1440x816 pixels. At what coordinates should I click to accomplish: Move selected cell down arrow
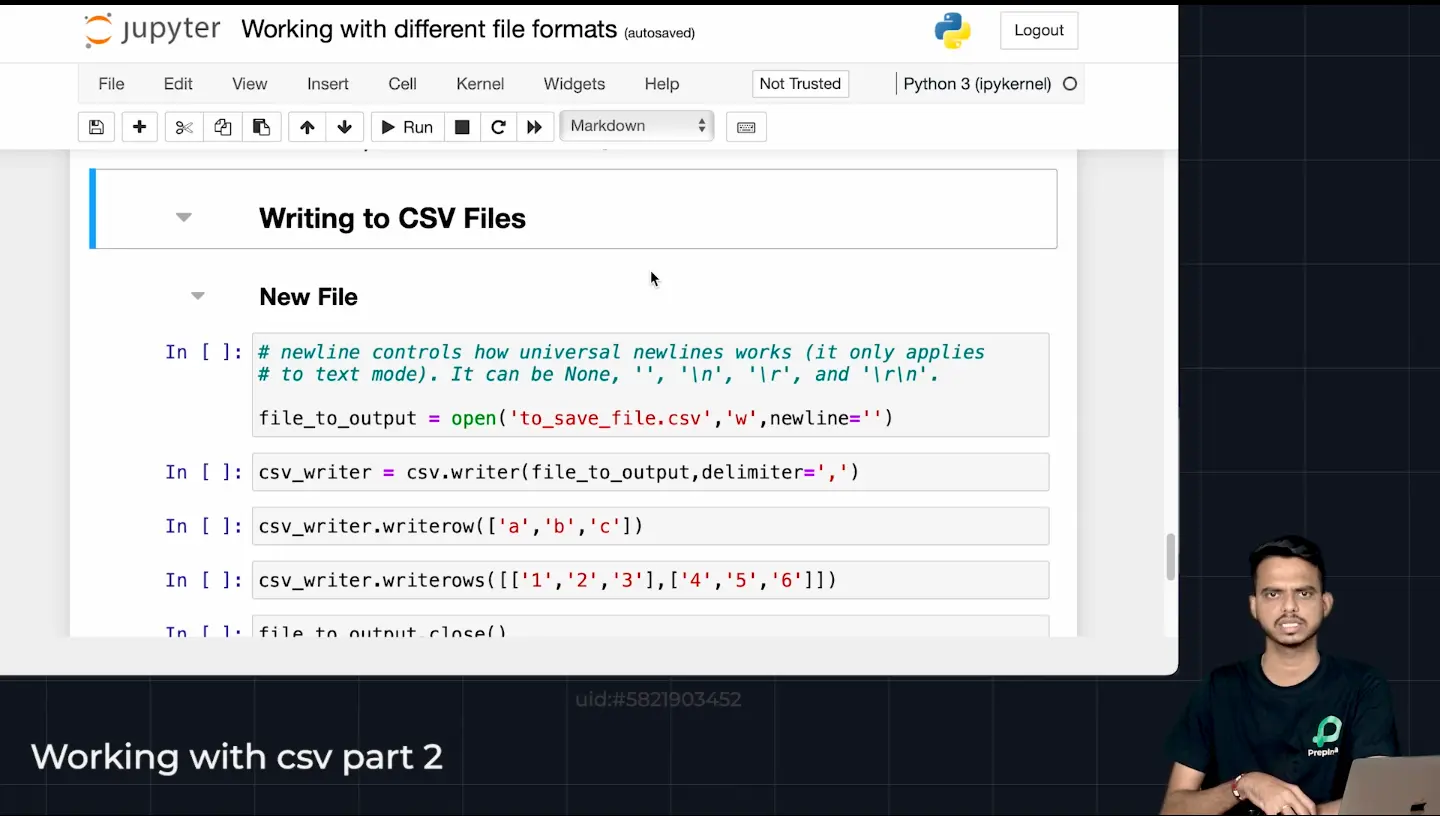(x=345, y=127)
